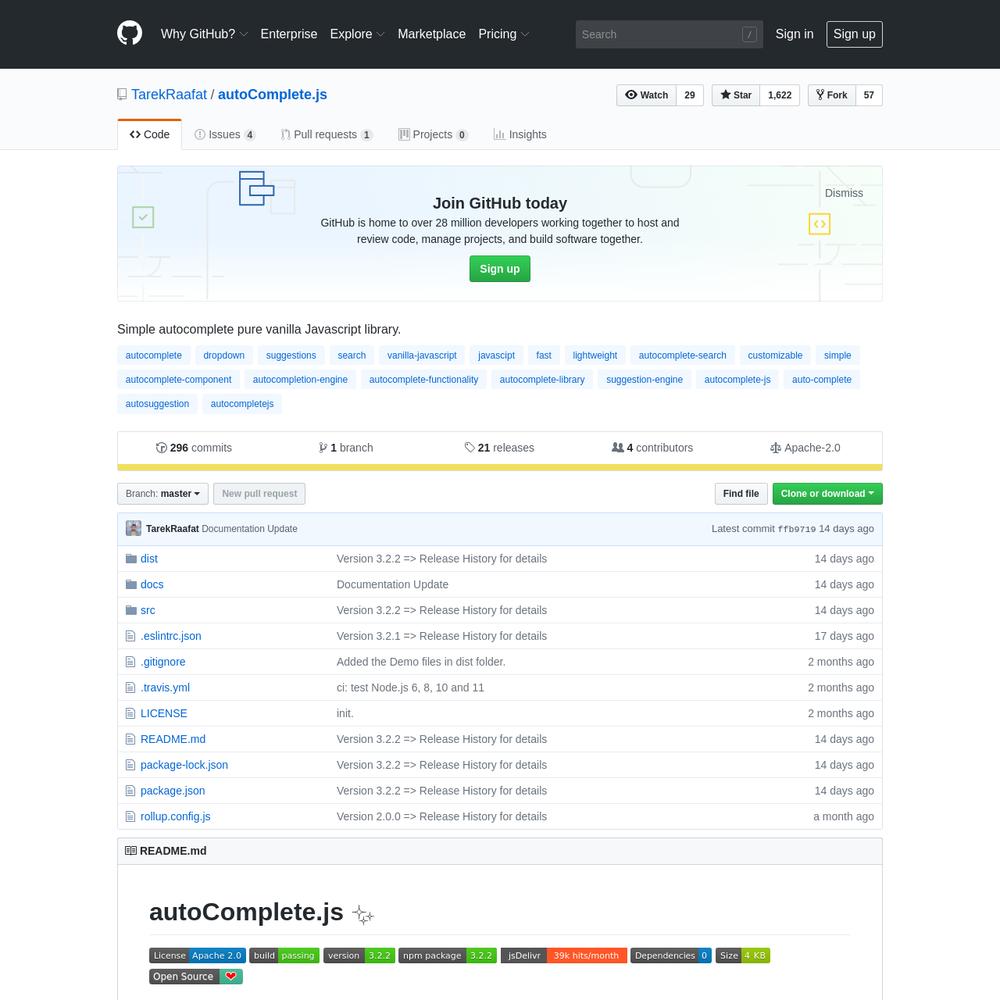This screenshot has height=1000, width=1000.
Task: Click the rollup.config.js file icon
Action: [x=131, y=816]
